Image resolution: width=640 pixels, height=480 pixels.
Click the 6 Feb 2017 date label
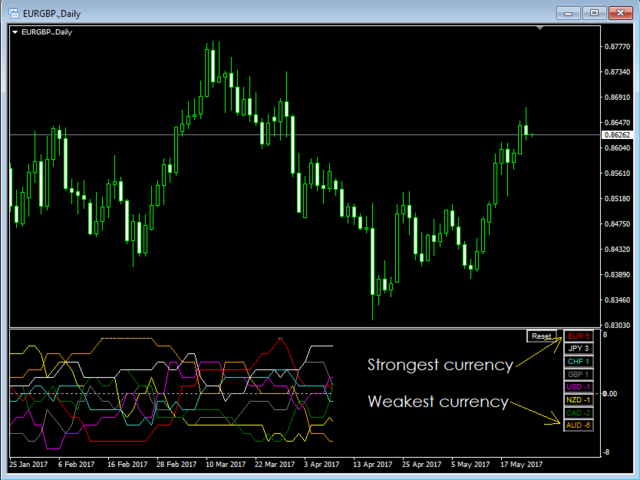point(76,464)
